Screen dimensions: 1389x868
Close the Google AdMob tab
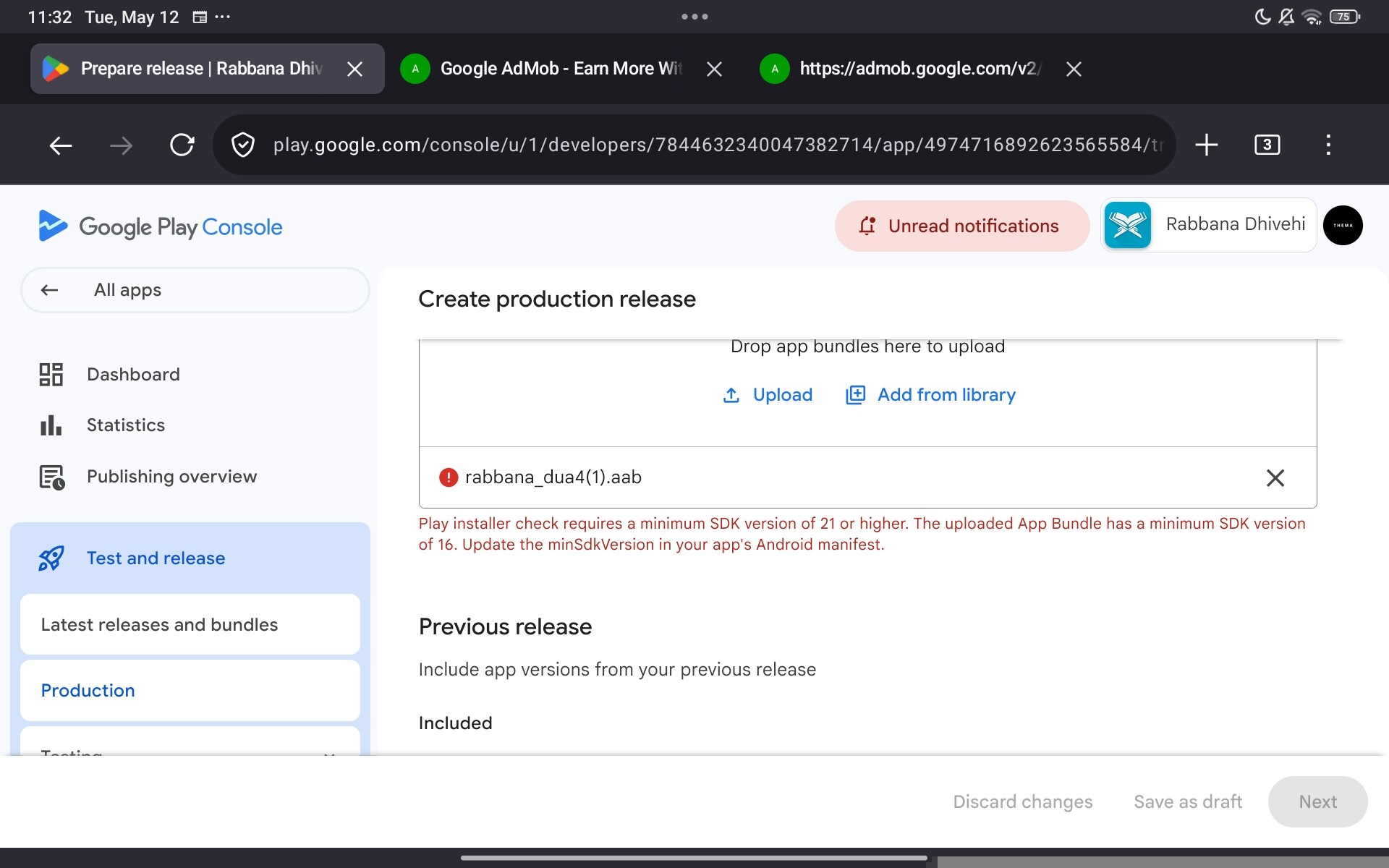point(714,69)
